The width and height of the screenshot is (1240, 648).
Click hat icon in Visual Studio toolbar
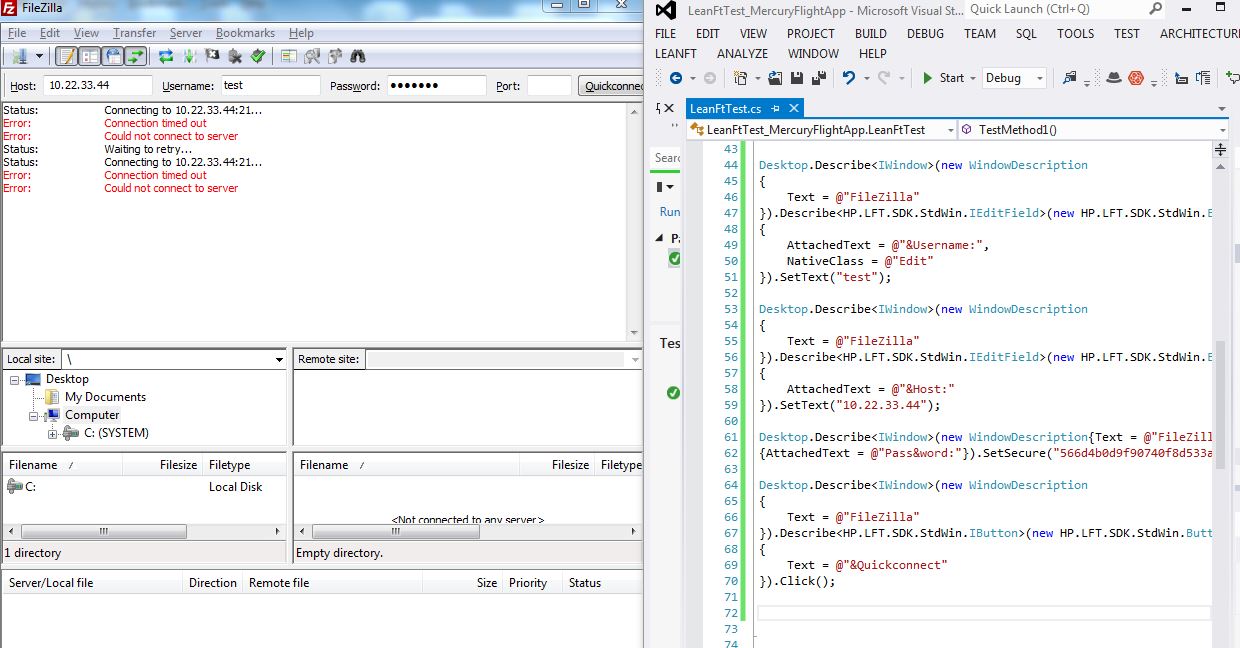1114,78
